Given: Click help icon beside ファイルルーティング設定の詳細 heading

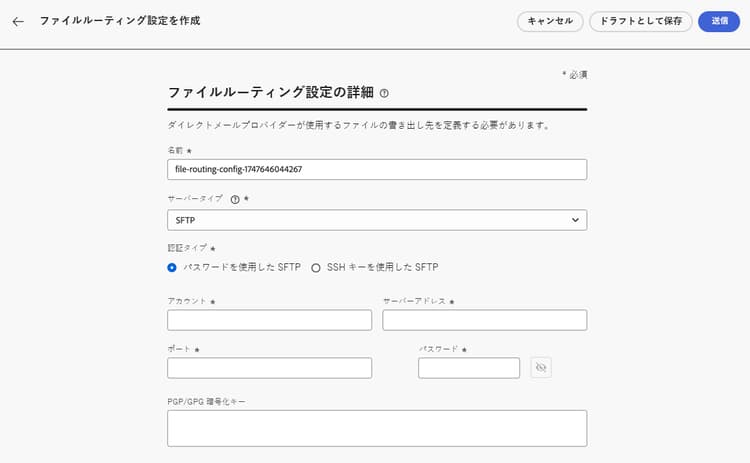Looking at the screenshot, I should point(385,93).
